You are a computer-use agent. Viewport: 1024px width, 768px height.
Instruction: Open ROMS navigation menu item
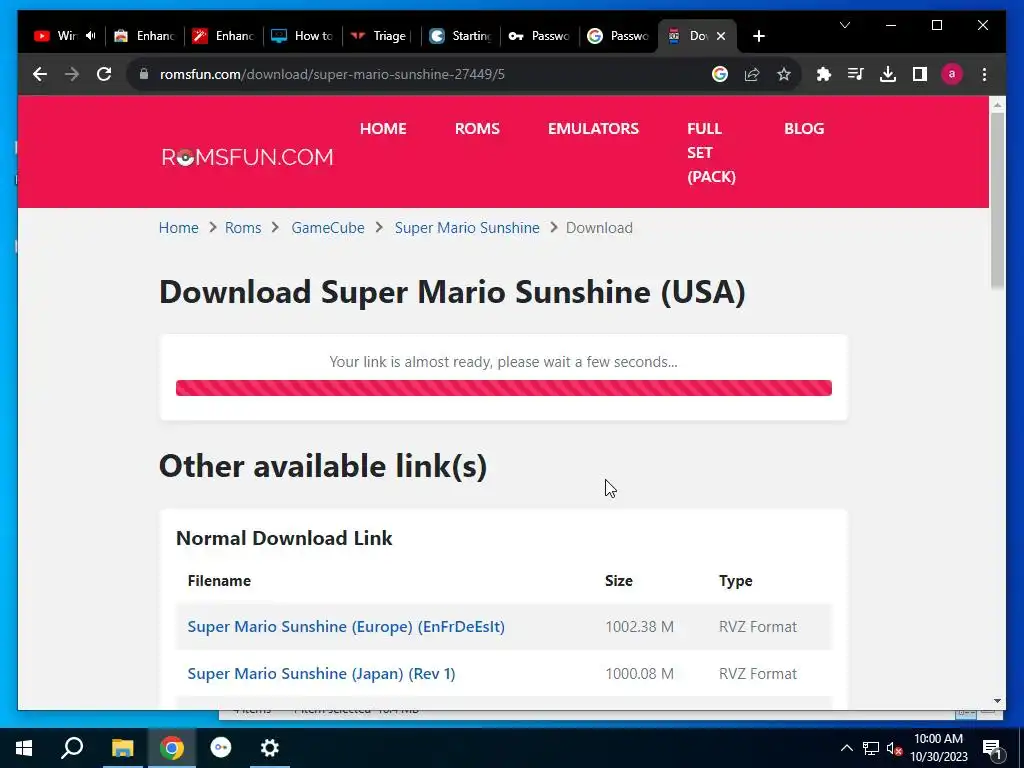(x=477, y=129)
